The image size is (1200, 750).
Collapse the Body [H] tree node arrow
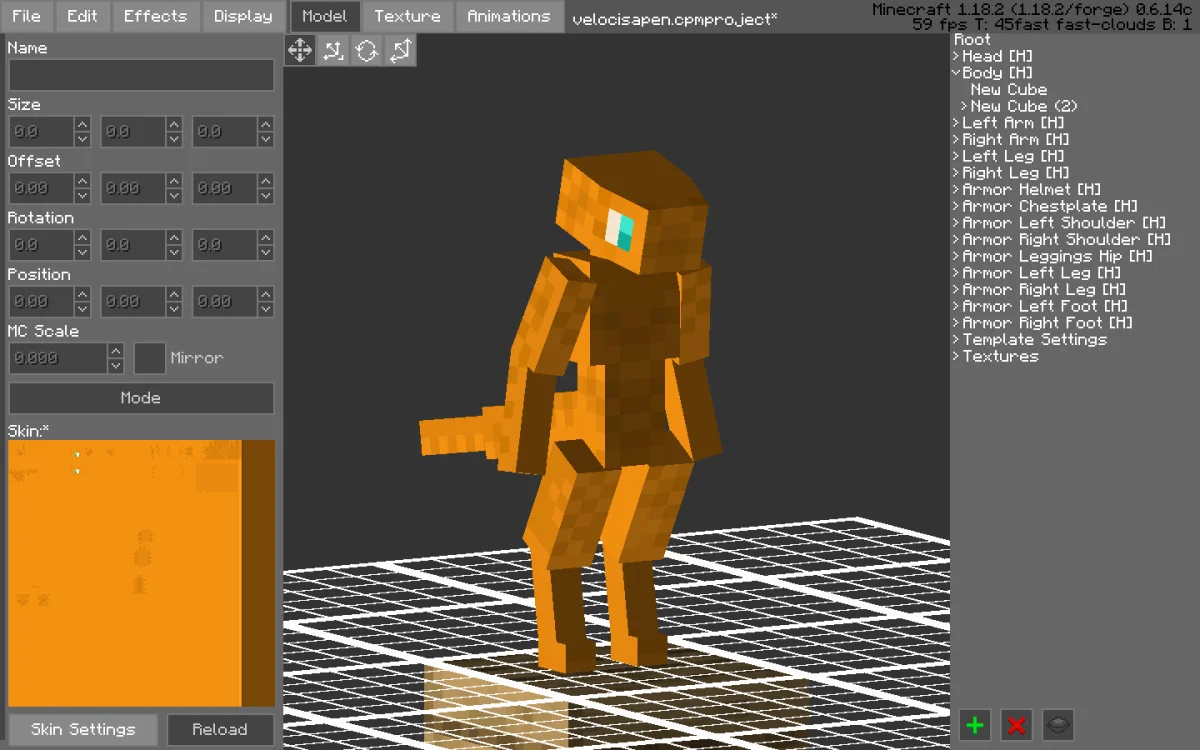click(956, 73)
